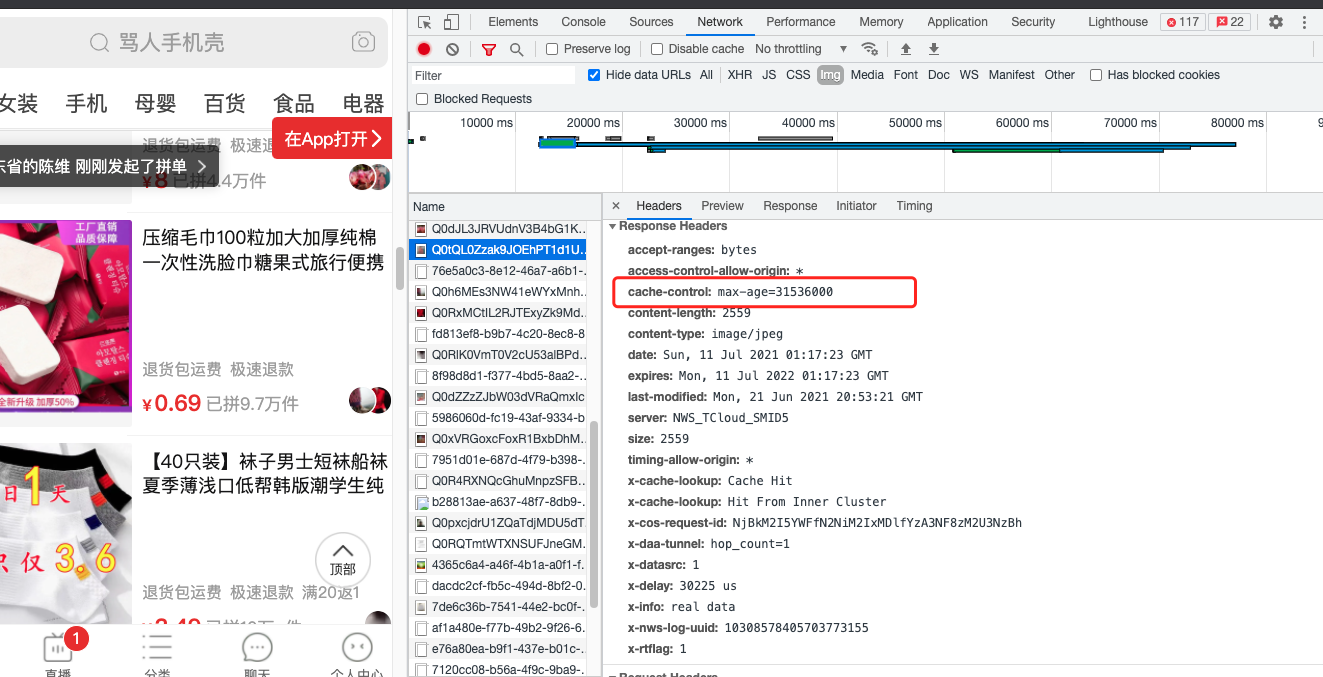
Task: Stop recording network log
Action: 424,49
